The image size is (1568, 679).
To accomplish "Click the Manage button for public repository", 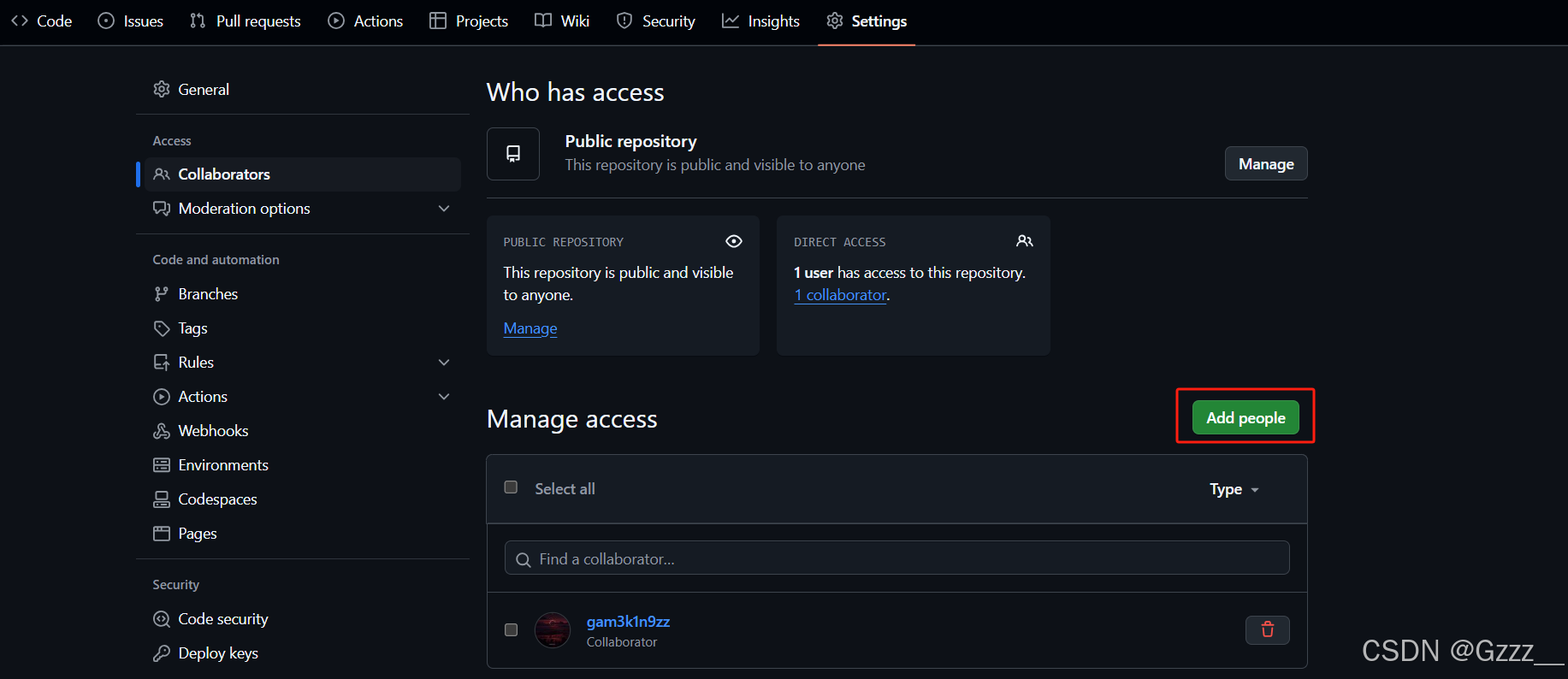I will tap(1266, 163).
